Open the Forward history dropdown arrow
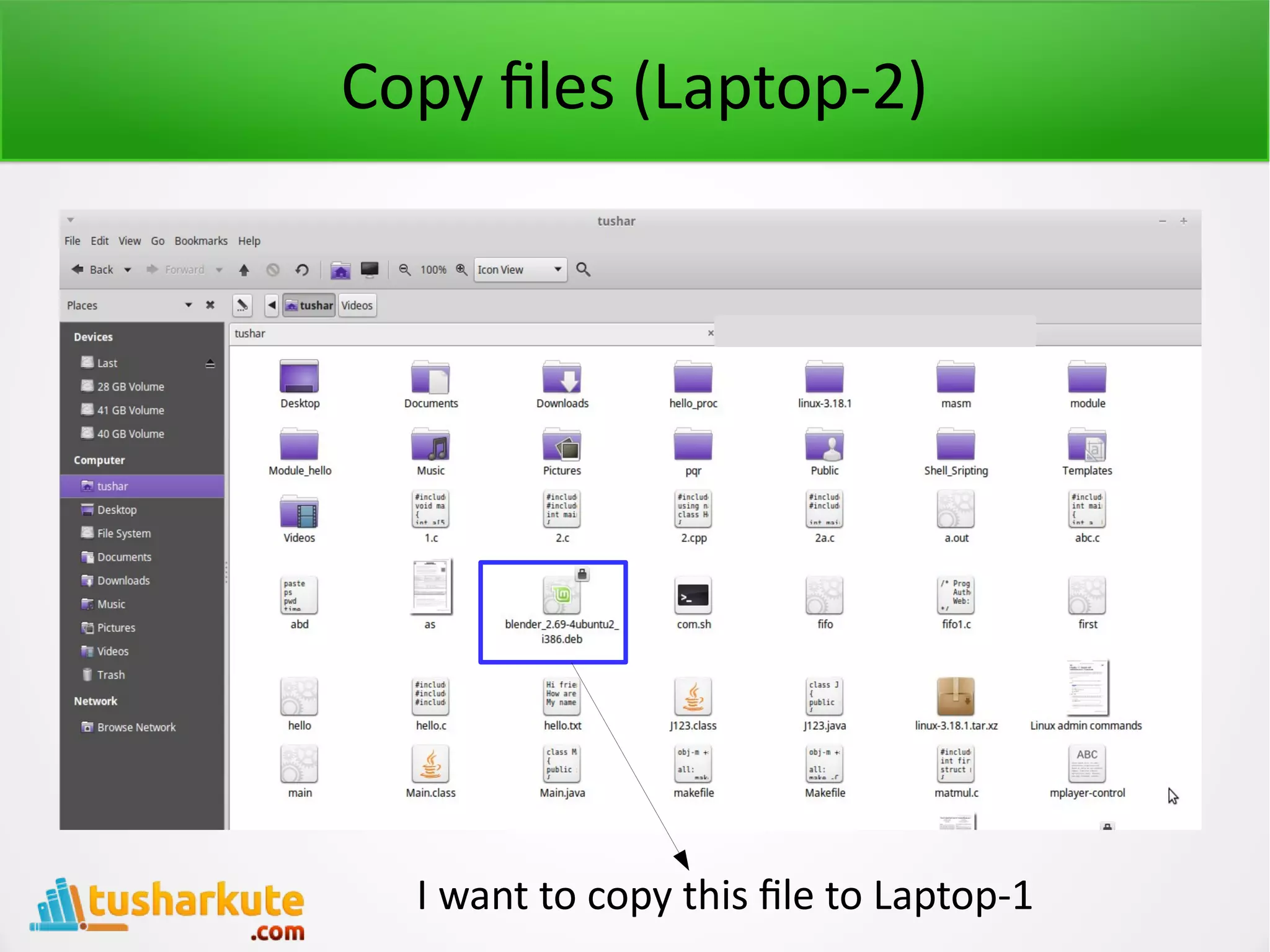1270x952 pixels. (219, 270)
